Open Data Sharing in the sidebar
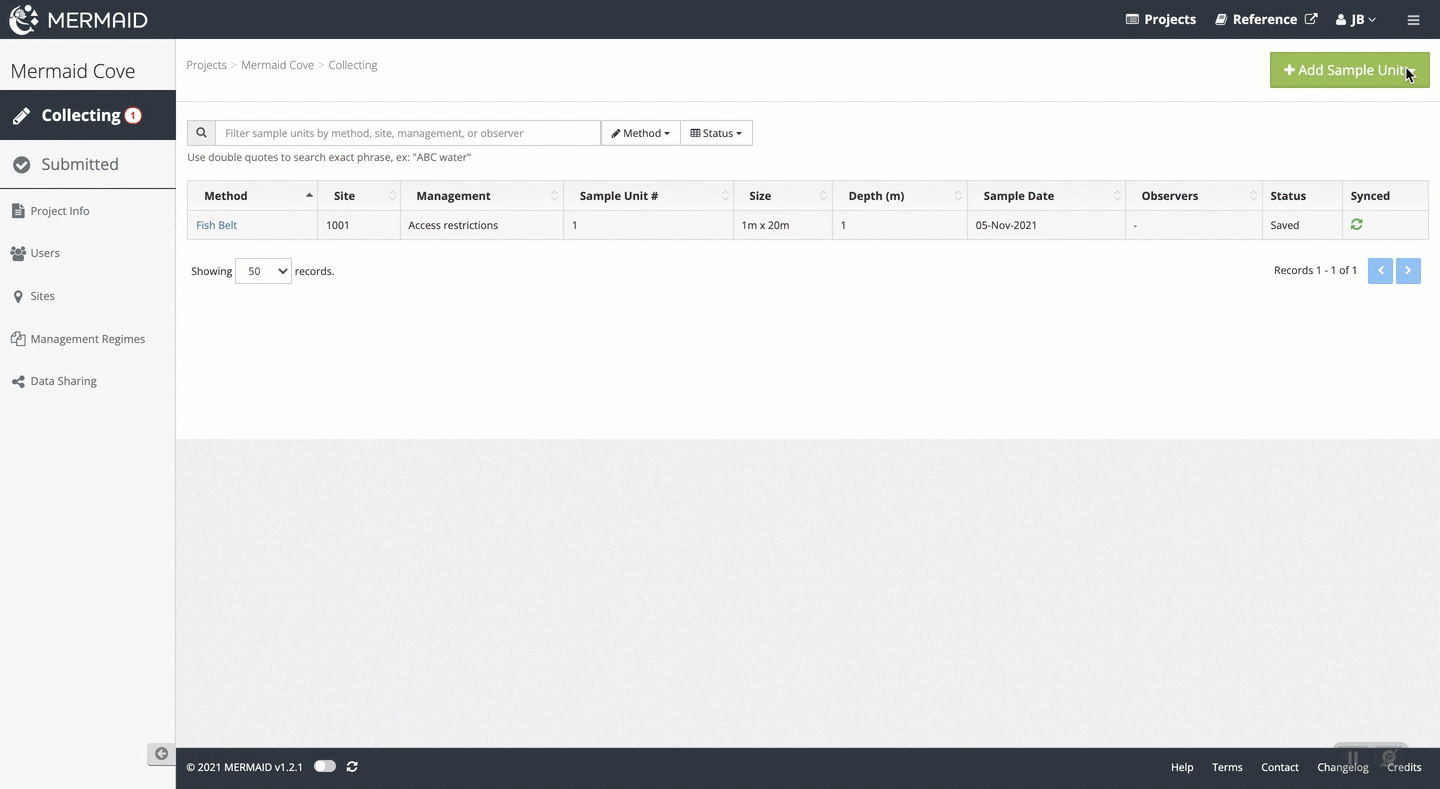 click(63, 381)
